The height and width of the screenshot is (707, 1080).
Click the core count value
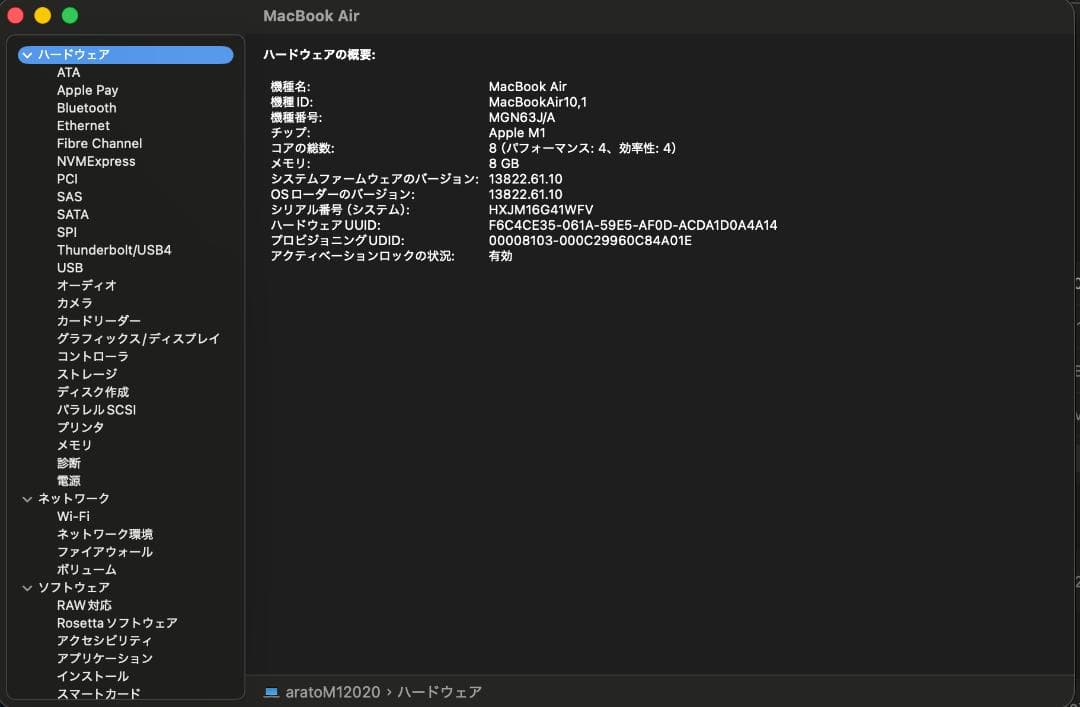[582, 148]
